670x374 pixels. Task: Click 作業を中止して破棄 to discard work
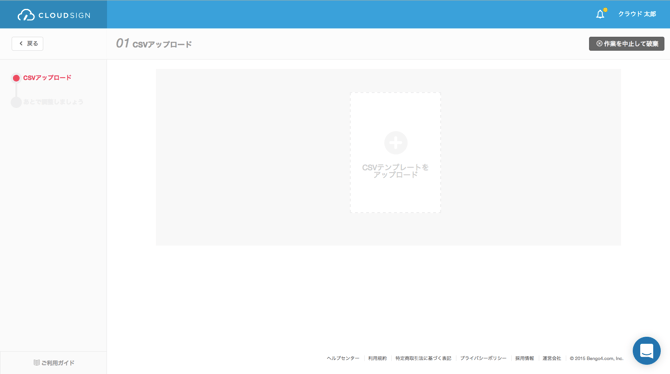(x=626, y=44)
